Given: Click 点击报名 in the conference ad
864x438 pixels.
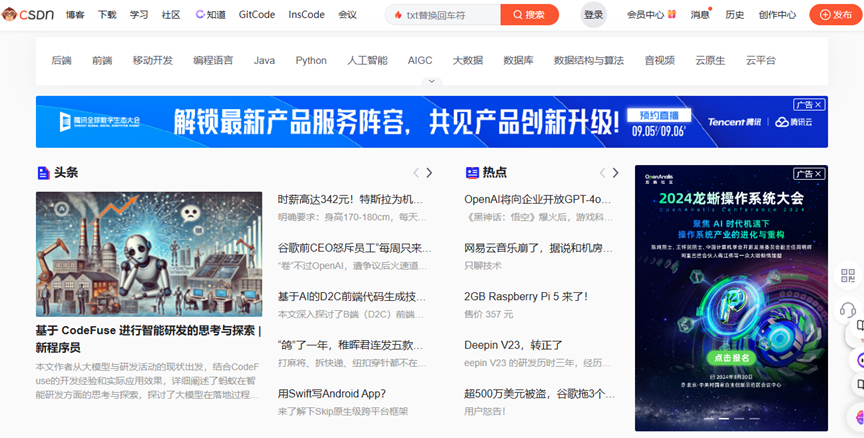Looking at the screenshot, I should click(731, 358).
